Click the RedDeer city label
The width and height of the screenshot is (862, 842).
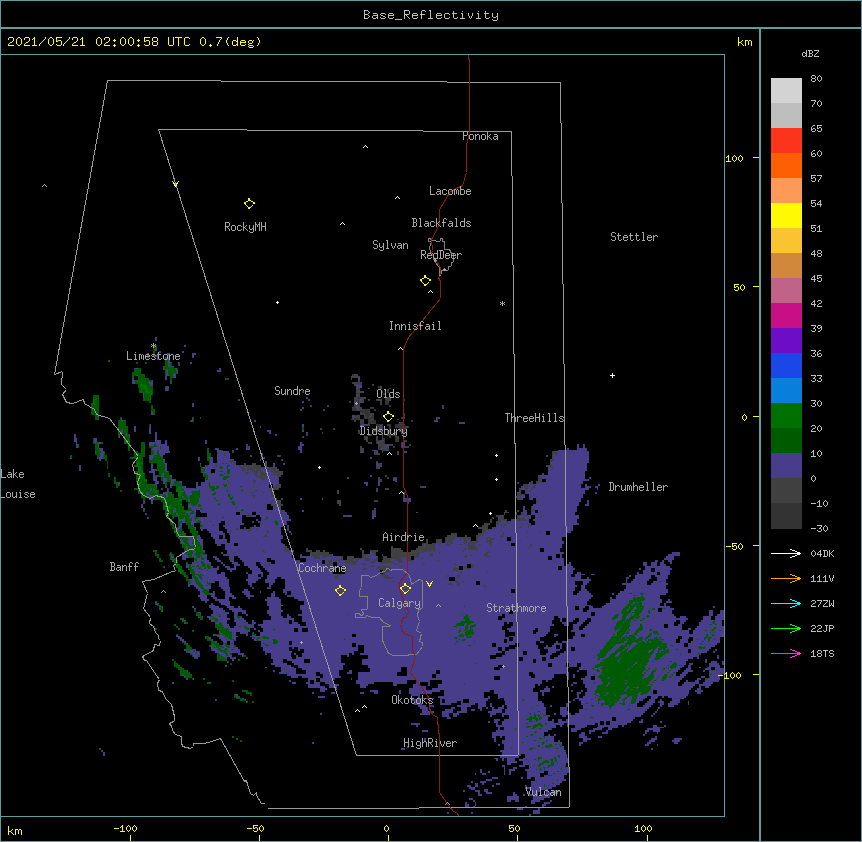click(441, 255)
